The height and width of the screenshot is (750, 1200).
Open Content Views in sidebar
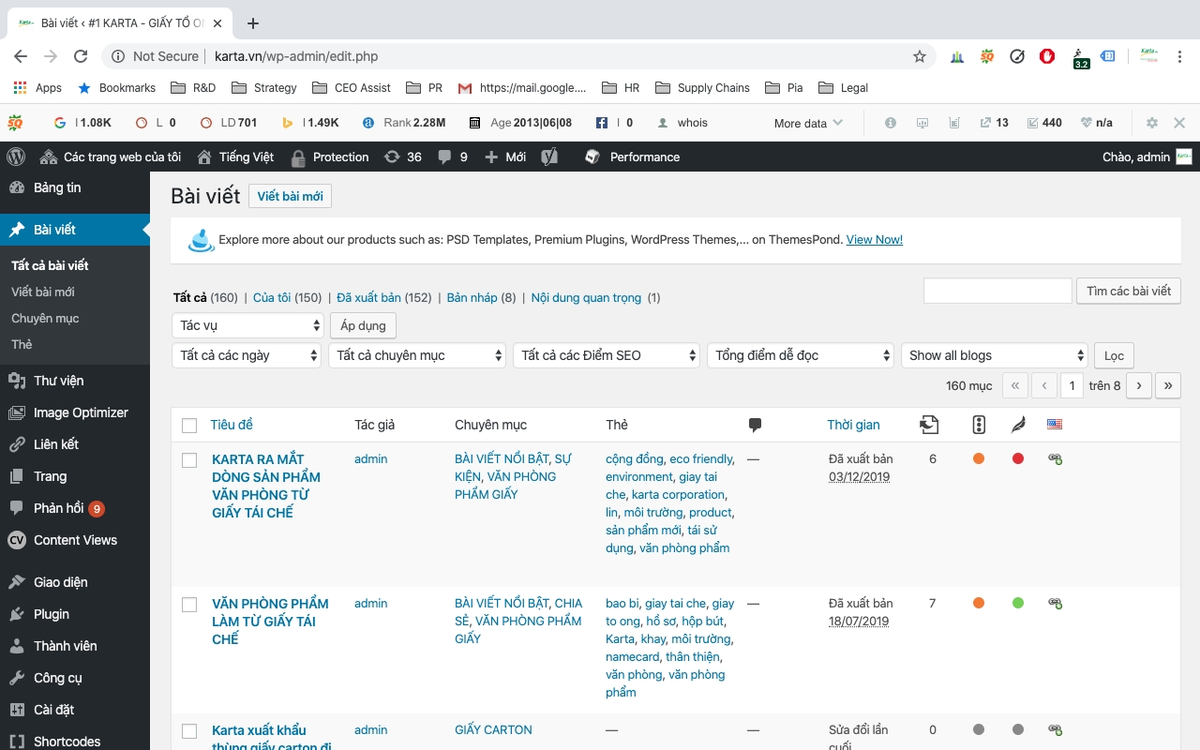75,540
